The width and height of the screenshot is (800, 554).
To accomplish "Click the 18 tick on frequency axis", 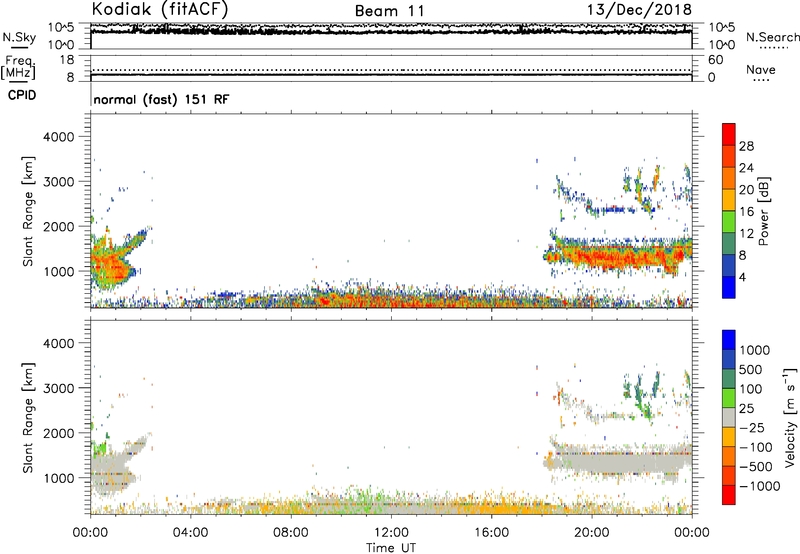I will point(67,60).
